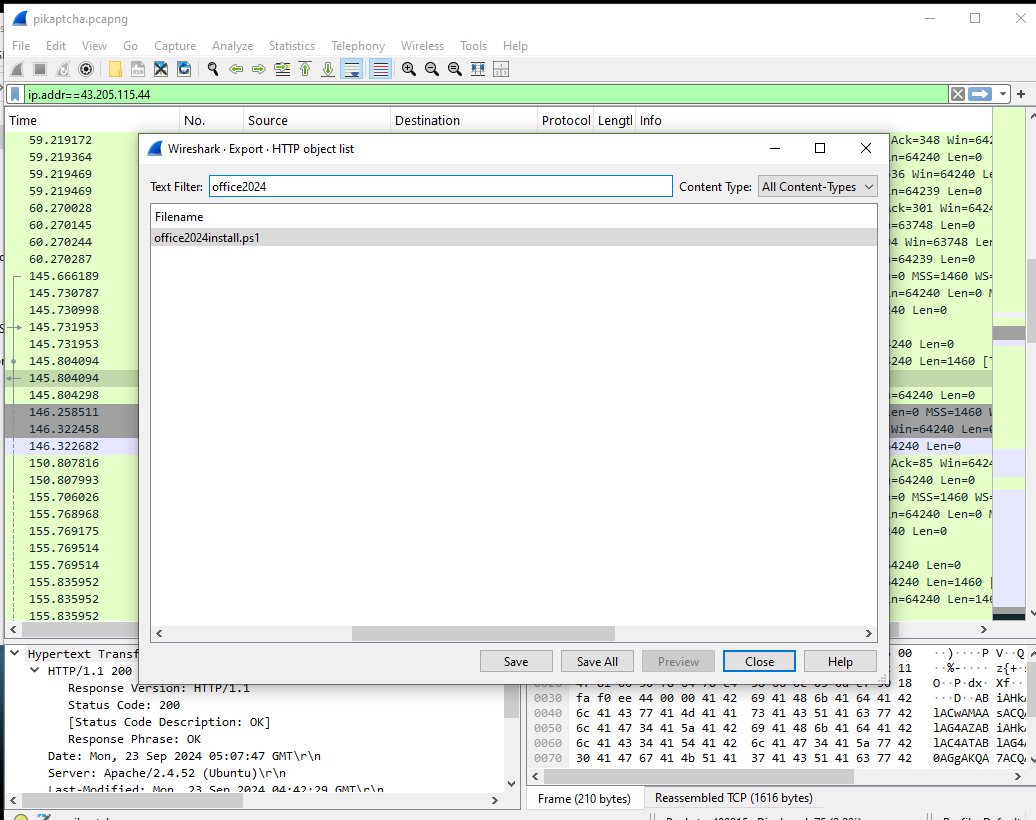Go forward in packet history
Screen dimensions: 1036x820
click(x=259, y=69)
